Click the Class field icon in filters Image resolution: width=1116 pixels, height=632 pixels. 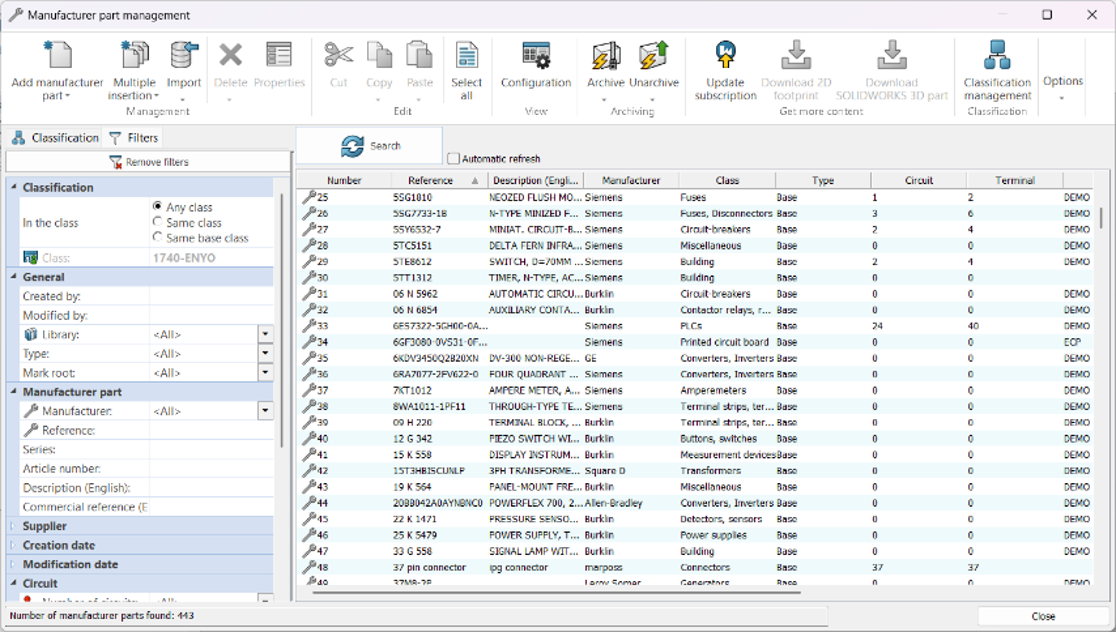click(30, 258)
